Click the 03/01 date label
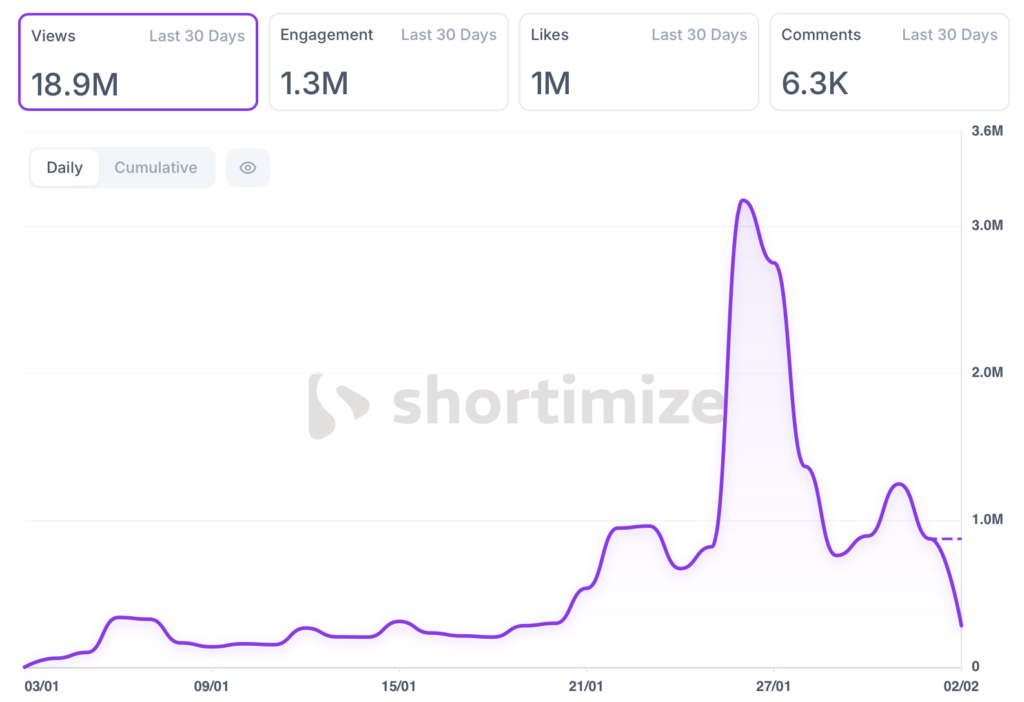Image resolution: width=1024 pixels, height=702 pixels. (x=40, y=686)
